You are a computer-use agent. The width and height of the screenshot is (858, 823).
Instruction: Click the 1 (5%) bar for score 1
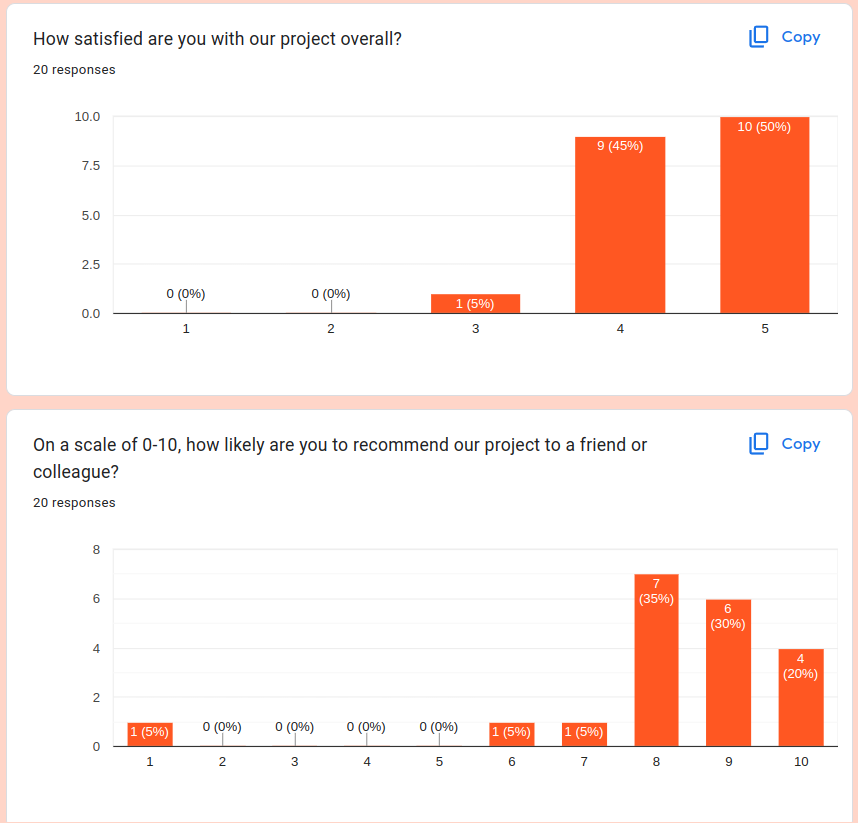[150, 734]
